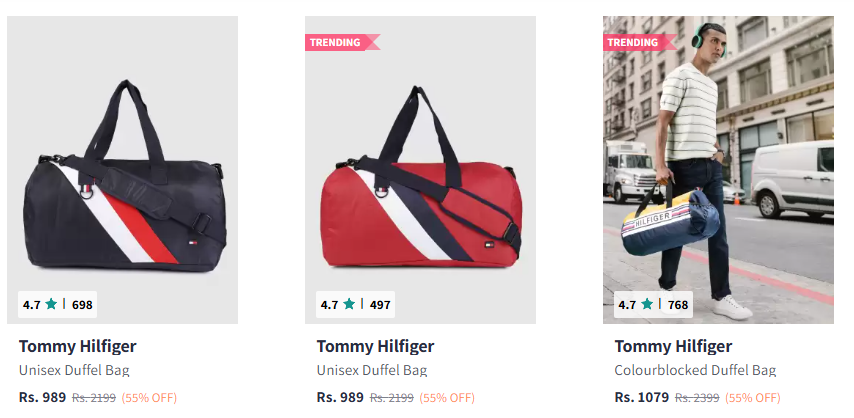Click rating star beside 497 reviews
The width and height of the screenshot is (854, 418).
(349, 304)
